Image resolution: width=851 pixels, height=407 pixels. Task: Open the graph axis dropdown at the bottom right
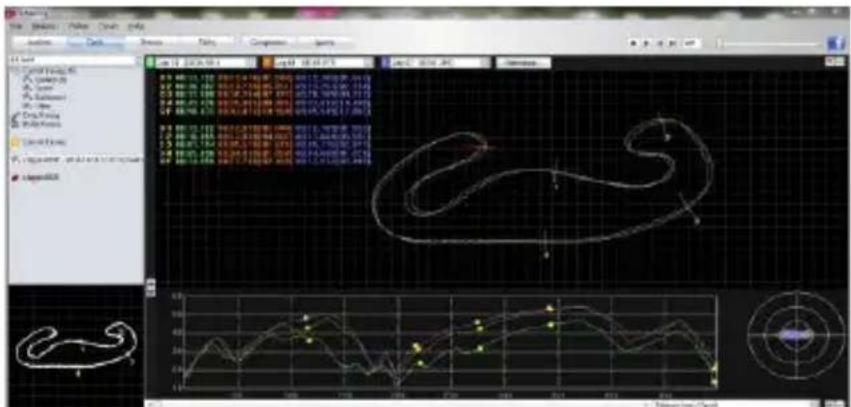click(734, 404)
